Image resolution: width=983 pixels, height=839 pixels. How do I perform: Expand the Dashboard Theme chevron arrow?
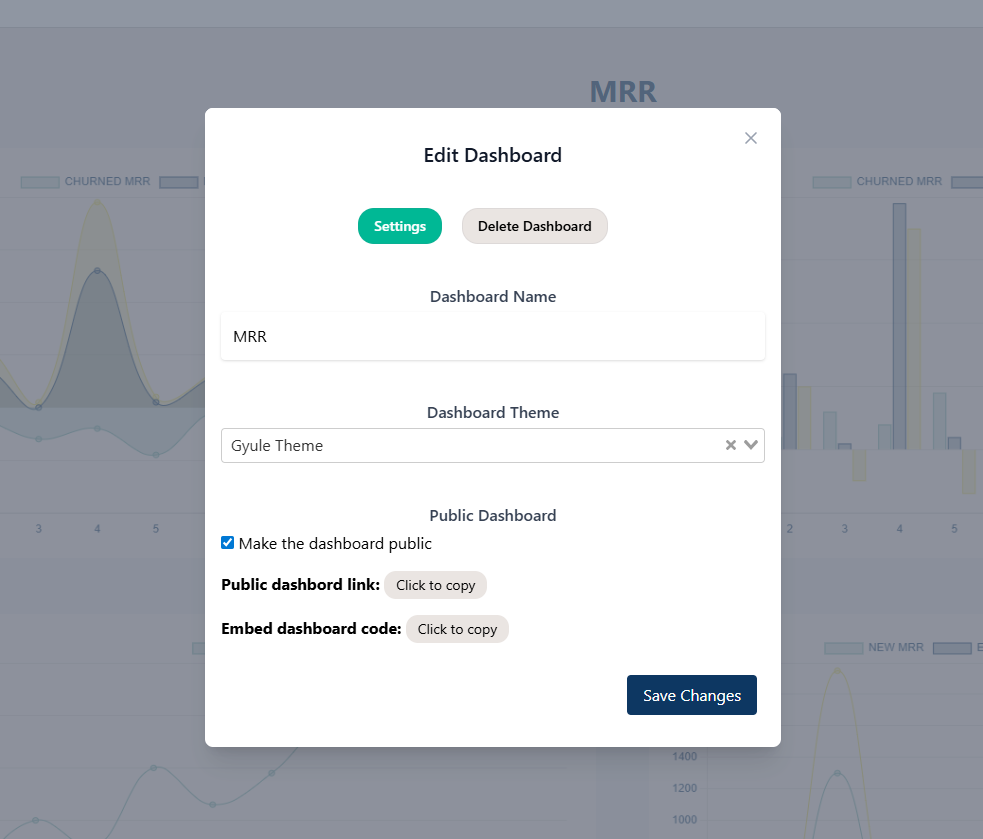pos(751,445)
